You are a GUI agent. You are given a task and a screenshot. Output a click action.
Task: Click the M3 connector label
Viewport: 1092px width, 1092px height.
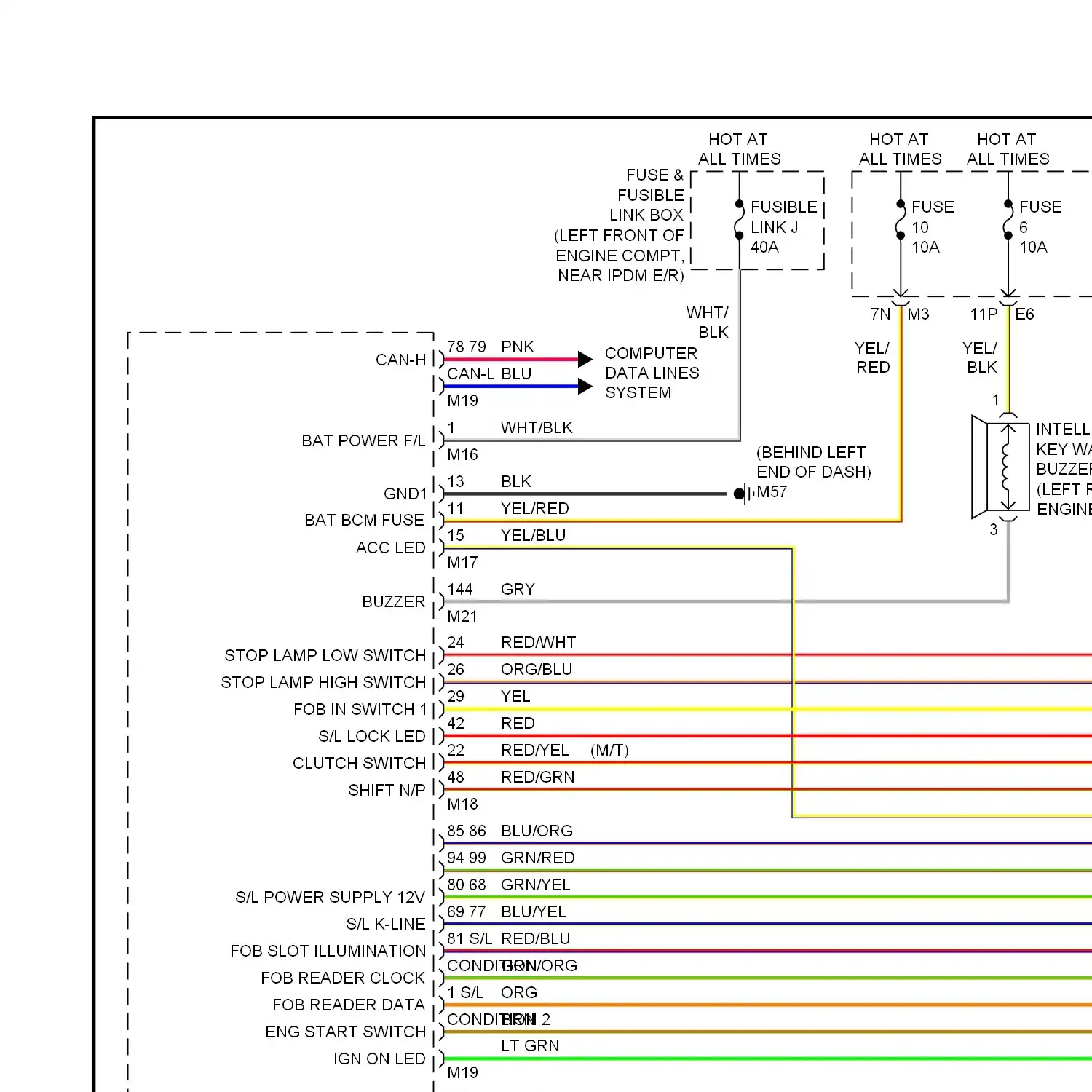pyautogui.click(x=918, y=314)
